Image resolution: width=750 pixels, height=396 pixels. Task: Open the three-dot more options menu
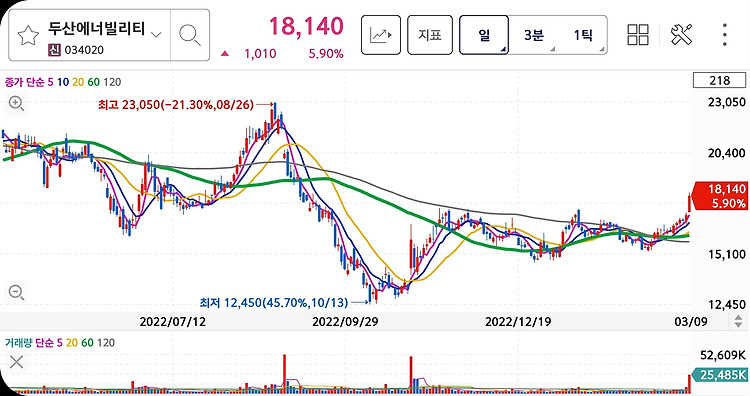point(725,35)
